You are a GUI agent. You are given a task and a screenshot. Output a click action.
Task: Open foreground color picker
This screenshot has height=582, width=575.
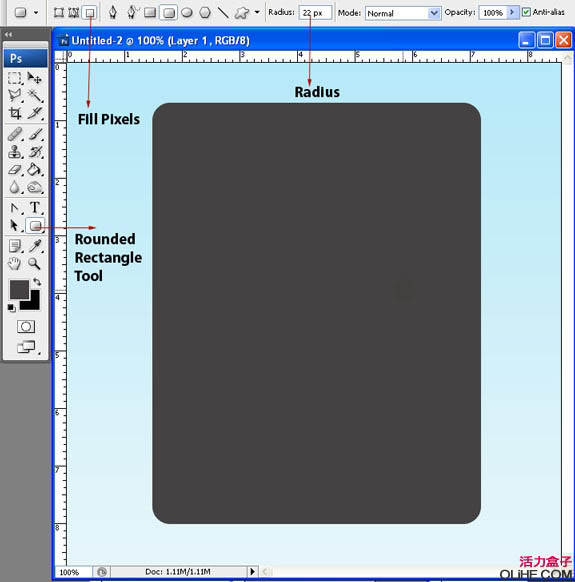19,290
